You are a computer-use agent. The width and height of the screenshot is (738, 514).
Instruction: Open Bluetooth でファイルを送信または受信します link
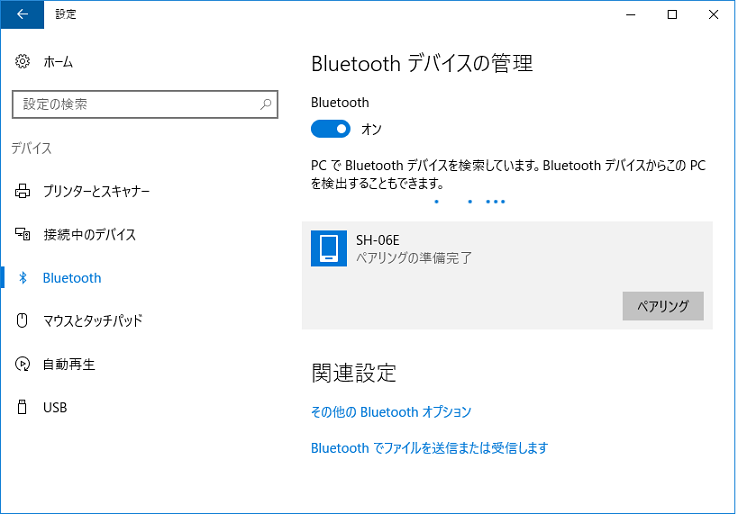(429, 448)
